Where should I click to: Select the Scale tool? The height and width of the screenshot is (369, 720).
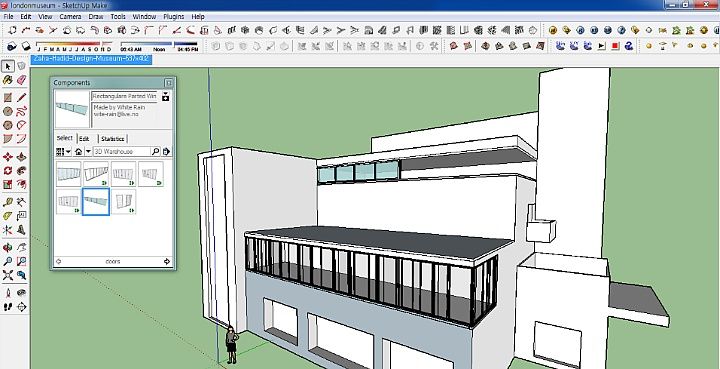click(8, 184)
